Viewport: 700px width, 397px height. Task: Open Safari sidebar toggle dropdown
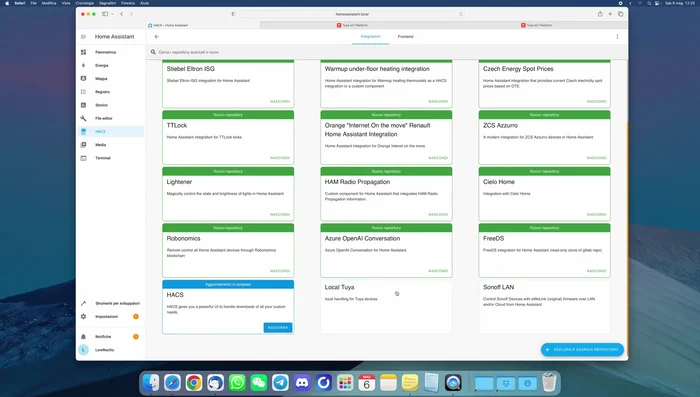coord(112,14)
